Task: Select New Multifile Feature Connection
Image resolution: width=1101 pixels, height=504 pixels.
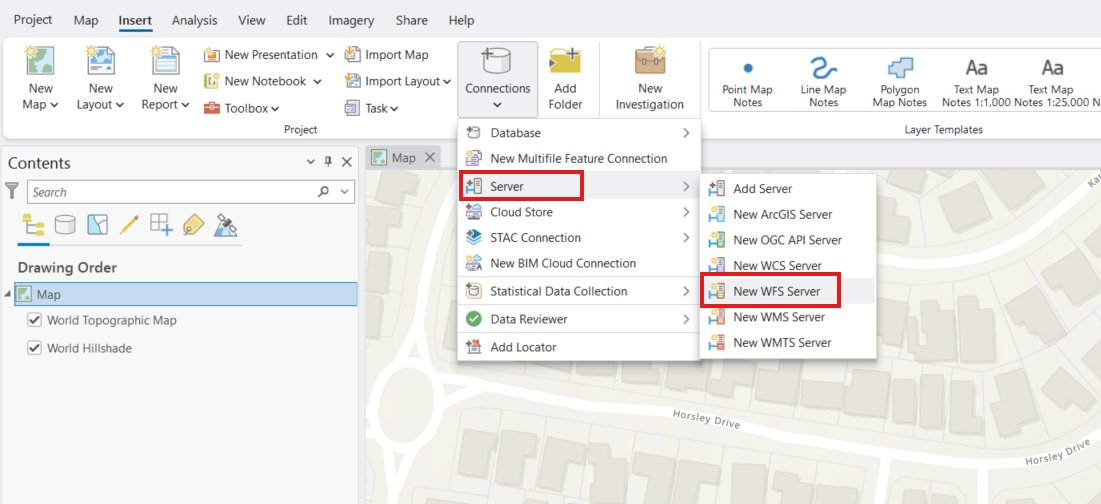Action: [x=579, y=159]
